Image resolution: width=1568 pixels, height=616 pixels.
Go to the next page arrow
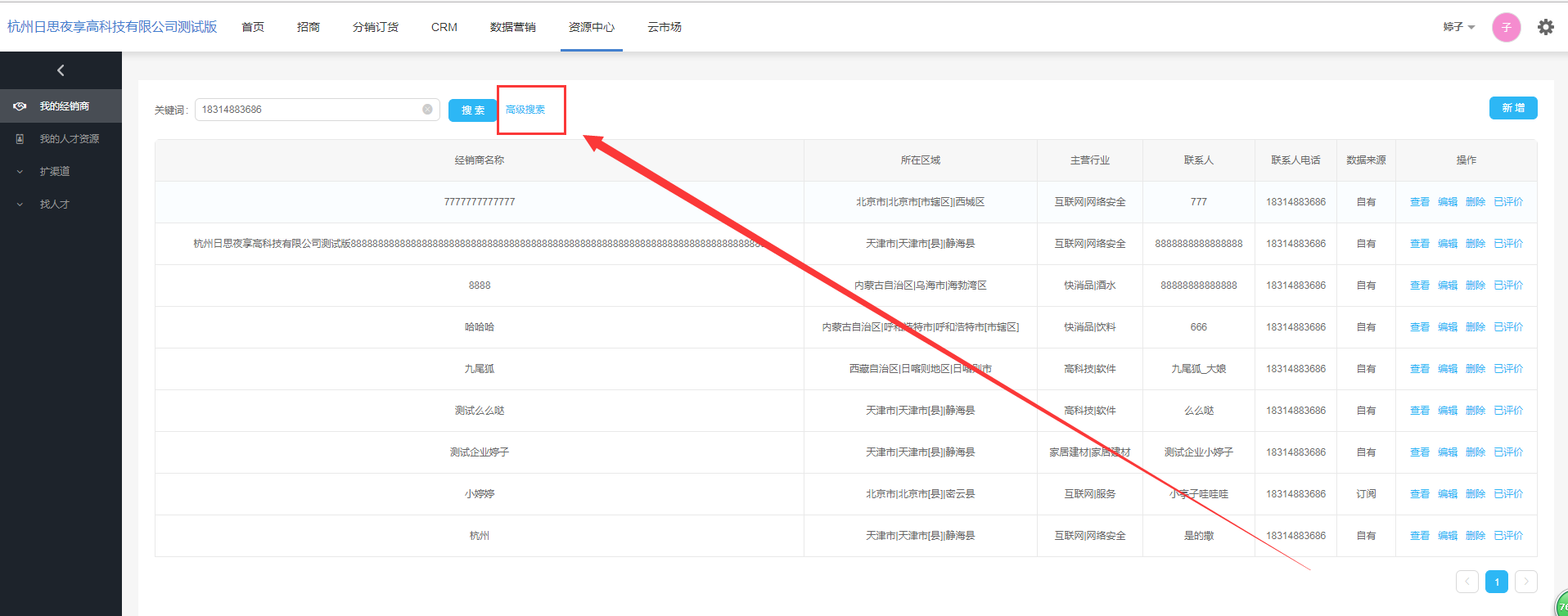(1525, 582)
